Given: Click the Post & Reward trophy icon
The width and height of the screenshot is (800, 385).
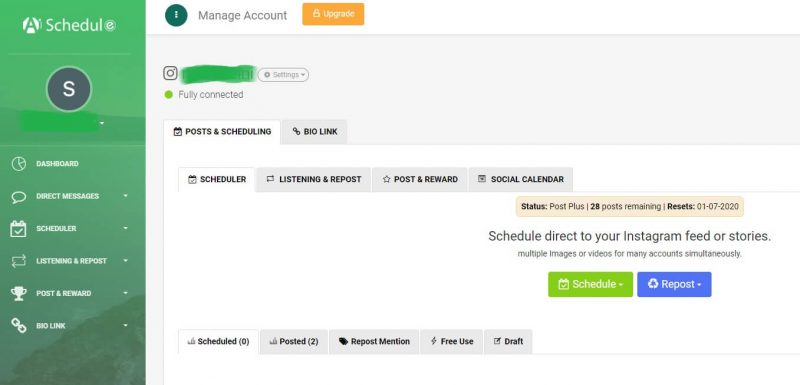Looking at the screenshot, I should (x=18, y=293).
